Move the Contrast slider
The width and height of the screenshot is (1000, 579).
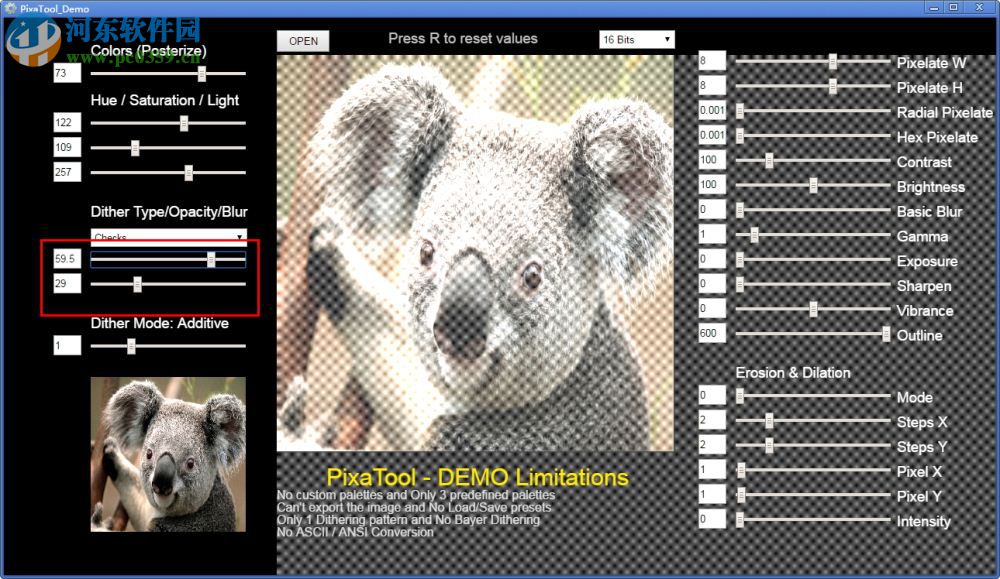pyautogui.click(x=768, y=160)
